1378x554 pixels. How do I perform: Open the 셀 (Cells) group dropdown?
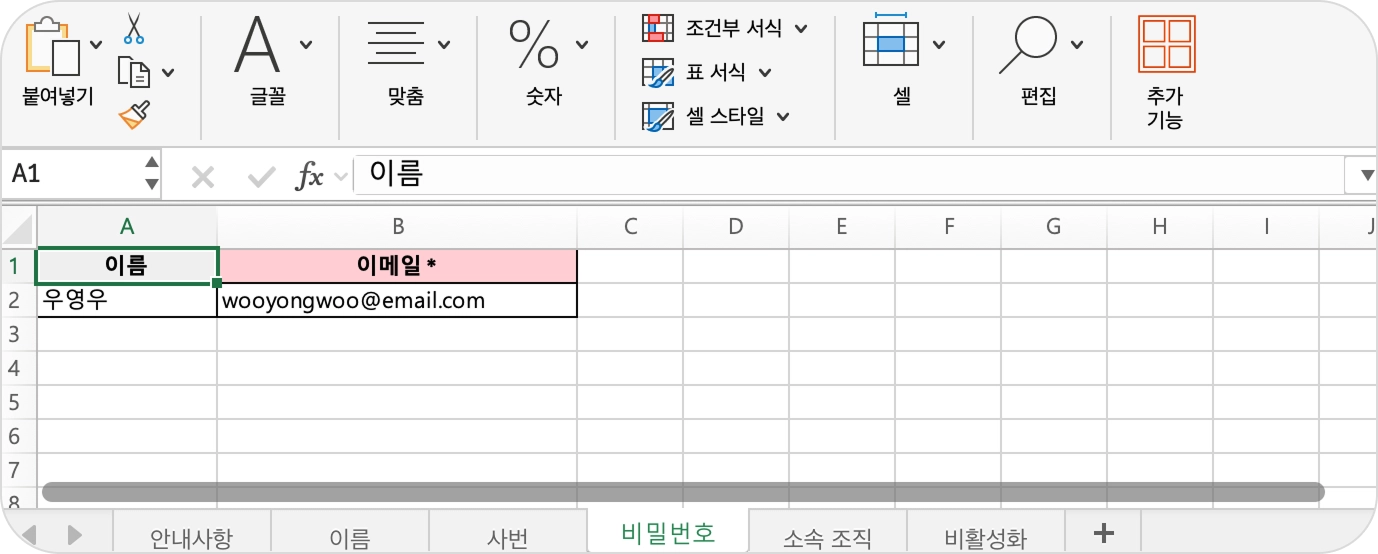coord(939,45)
